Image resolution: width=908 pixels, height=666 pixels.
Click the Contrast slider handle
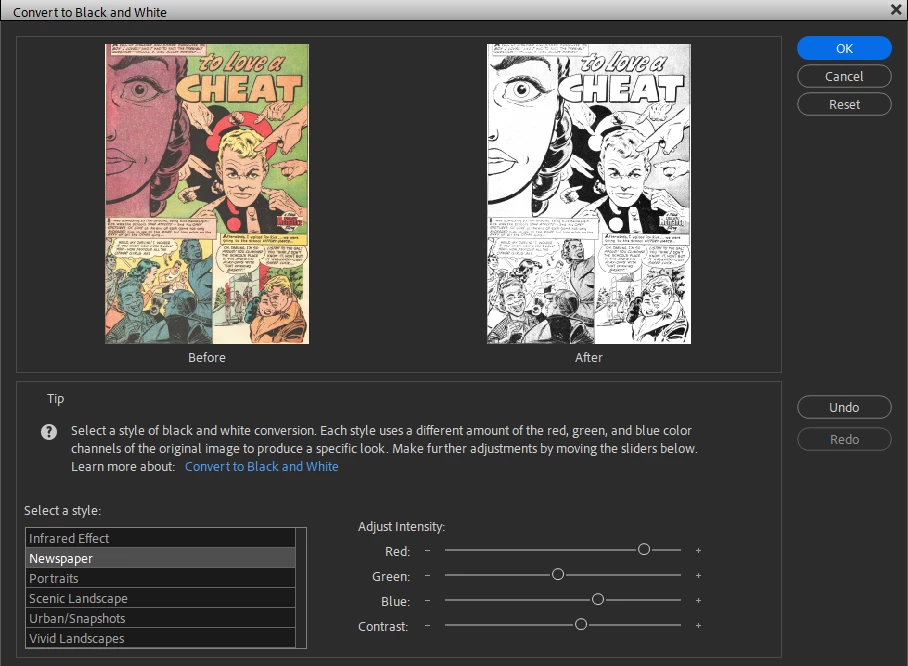581,624
